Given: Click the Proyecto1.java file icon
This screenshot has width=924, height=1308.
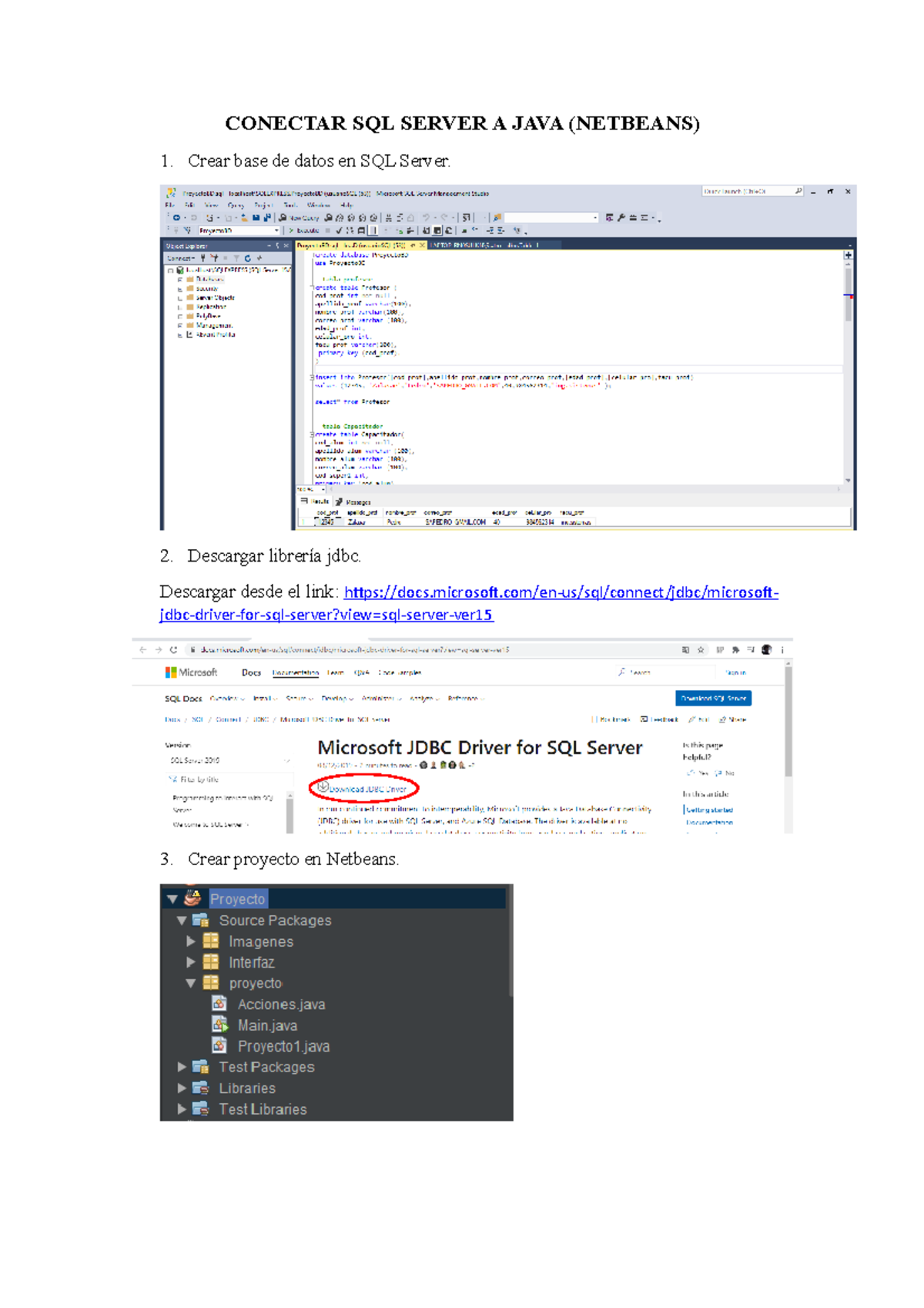Looking at the screenshot, I should (219, 1045).
